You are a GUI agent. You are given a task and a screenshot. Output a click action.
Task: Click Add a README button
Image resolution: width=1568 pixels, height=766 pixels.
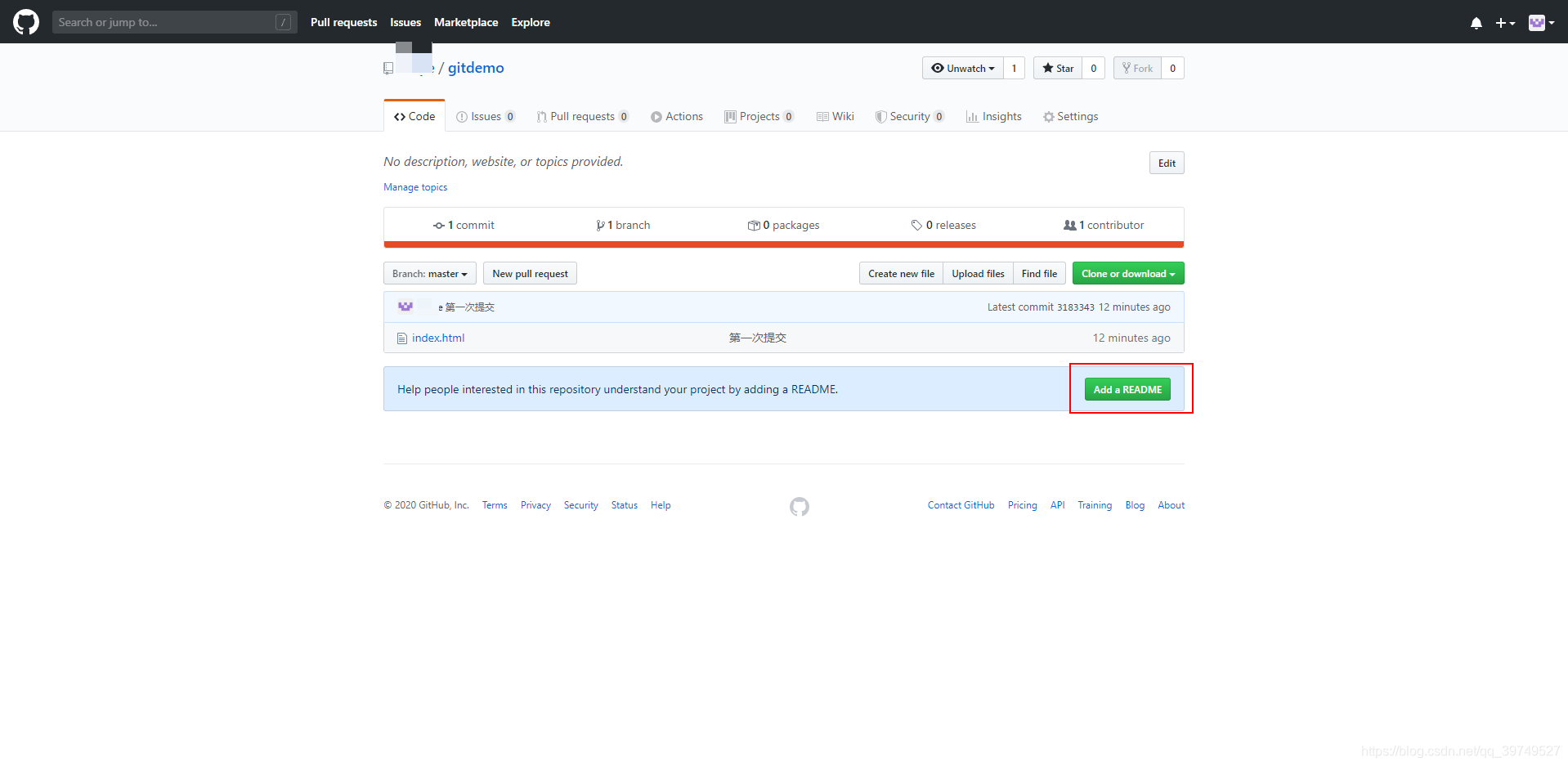1127,389
